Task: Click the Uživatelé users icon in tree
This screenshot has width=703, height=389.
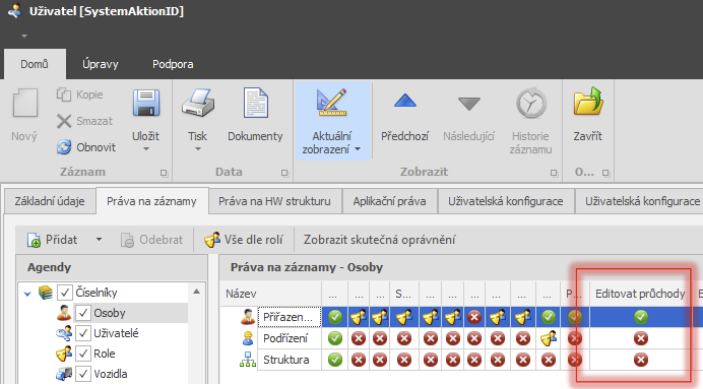Action: [64, 333]
